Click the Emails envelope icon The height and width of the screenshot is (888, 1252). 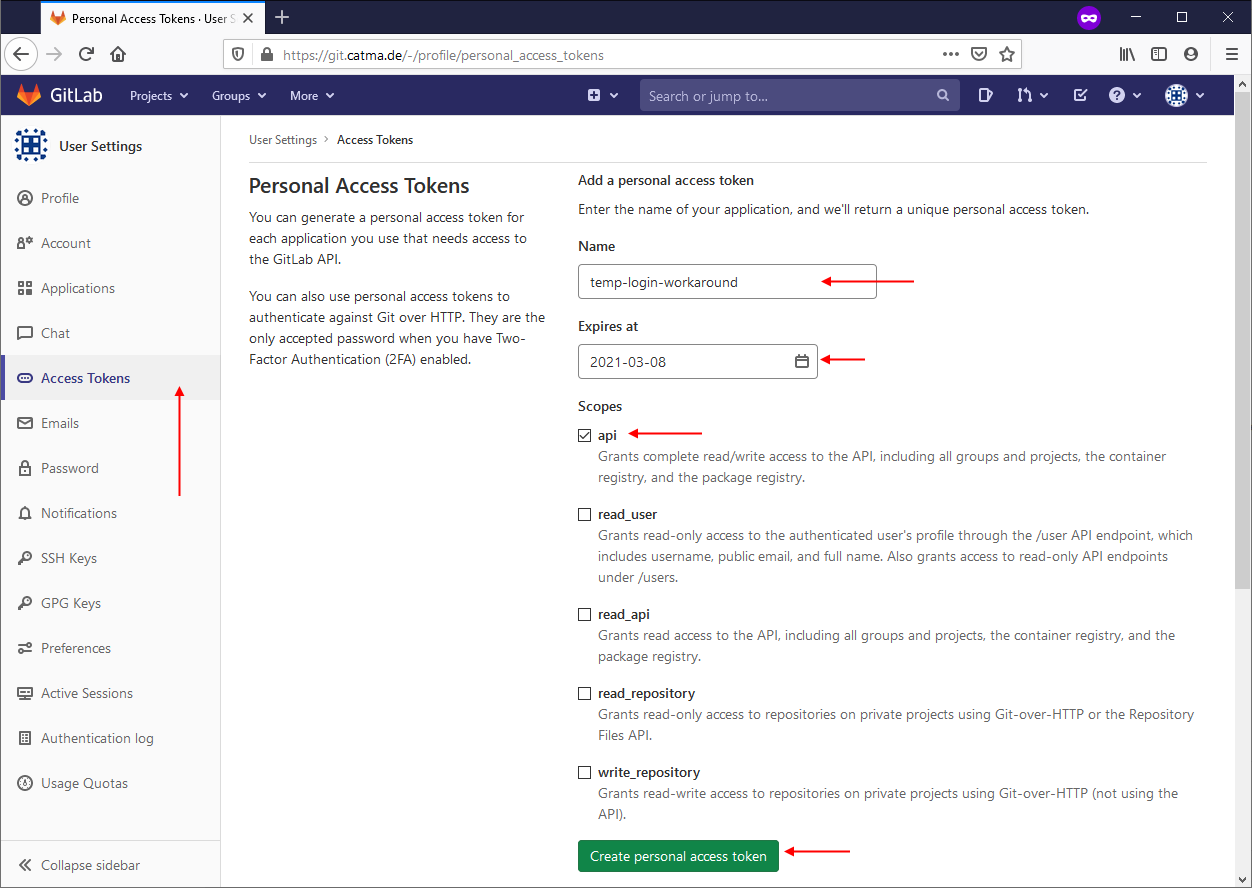pos(25,423)
